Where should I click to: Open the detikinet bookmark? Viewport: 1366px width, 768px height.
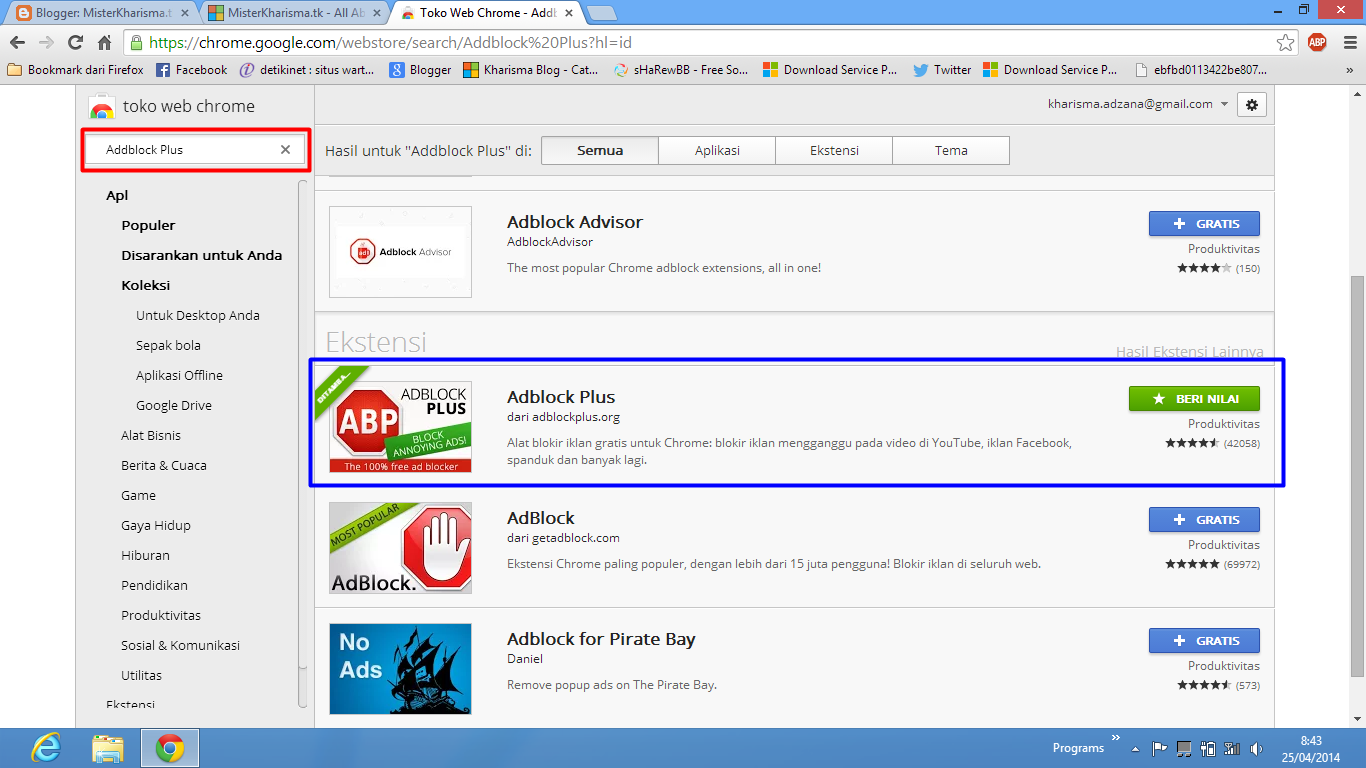[x=307, y=70]
